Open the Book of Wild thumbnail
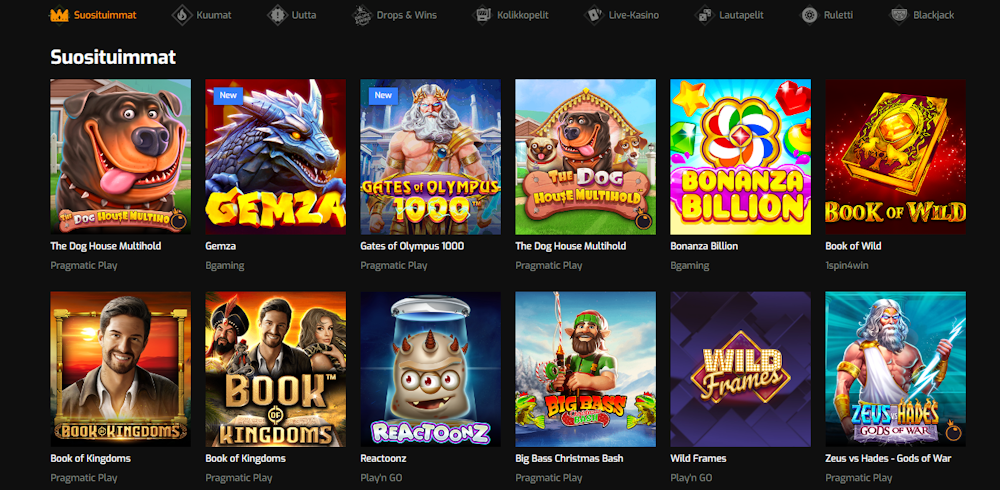 coord(895,156)
